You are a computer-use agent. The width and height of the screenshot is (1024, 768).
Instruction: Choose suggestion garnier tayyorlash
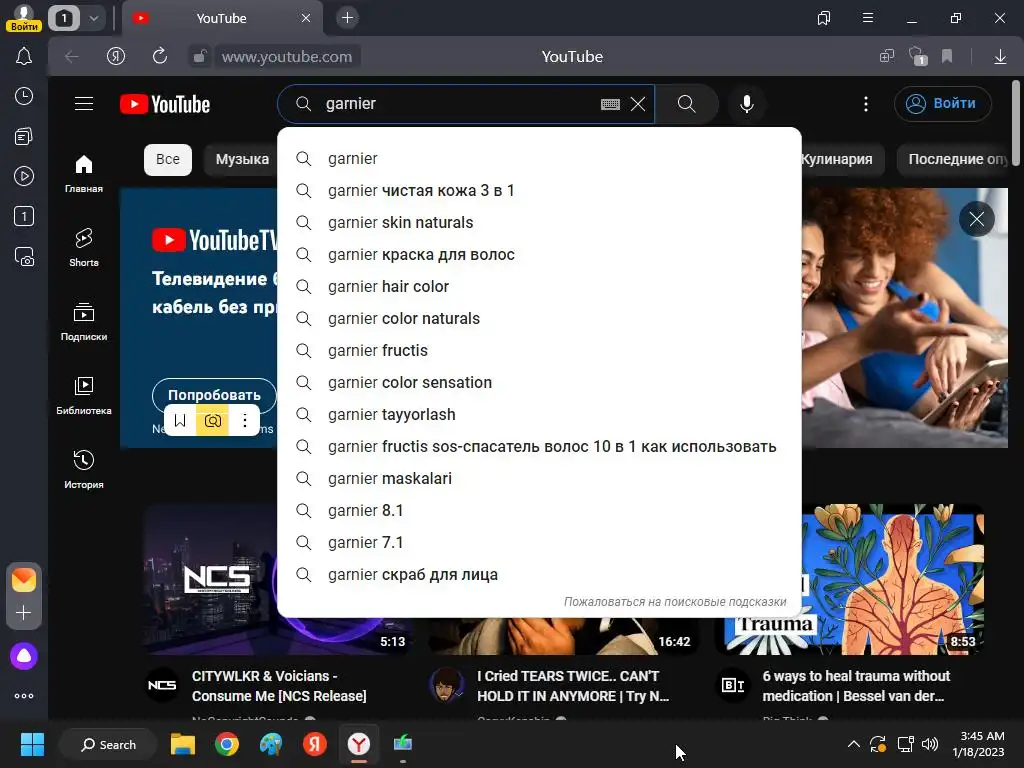pos(539,415)
